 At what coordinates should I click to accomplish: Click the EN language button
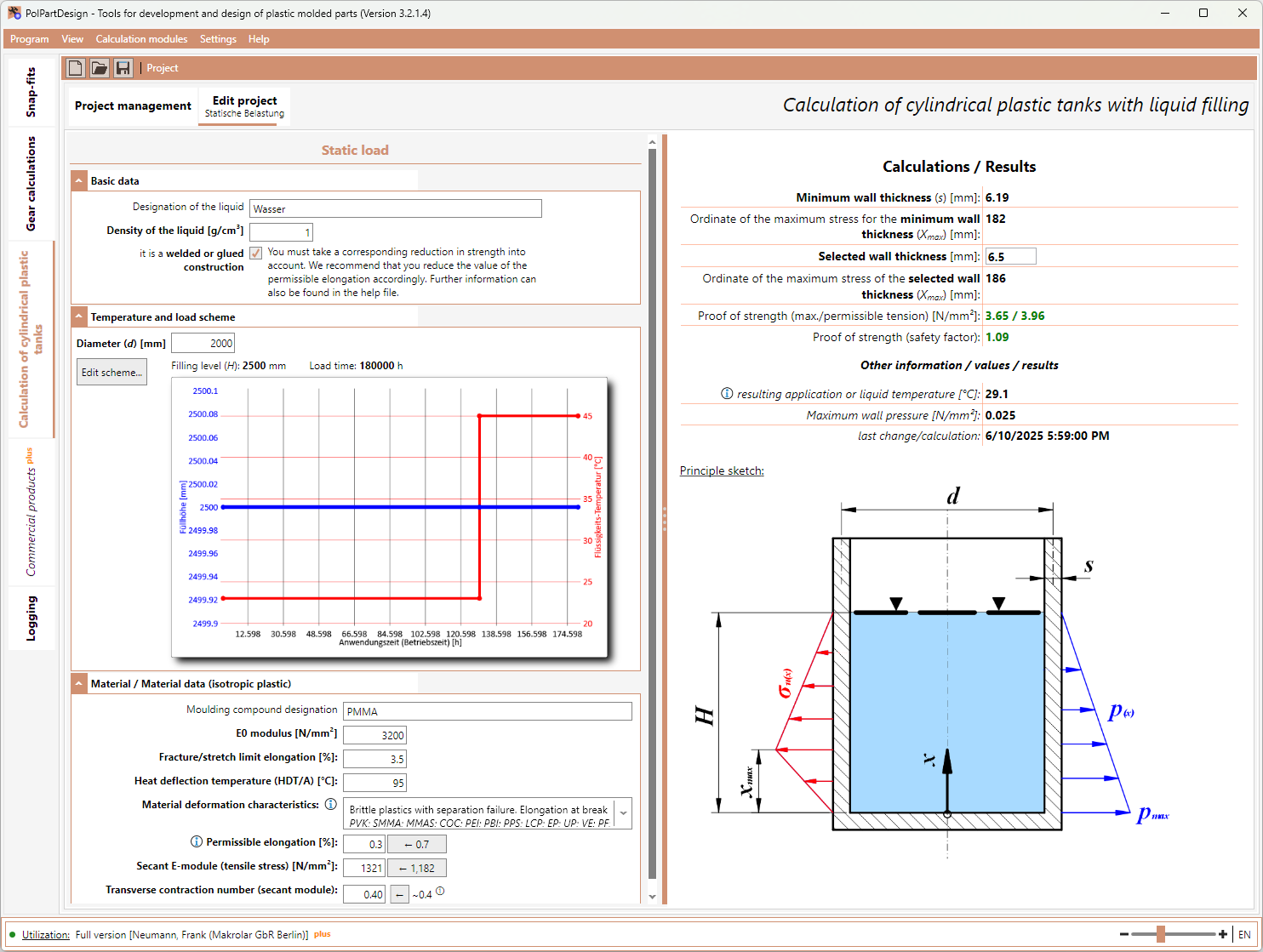coord(1245,934)
